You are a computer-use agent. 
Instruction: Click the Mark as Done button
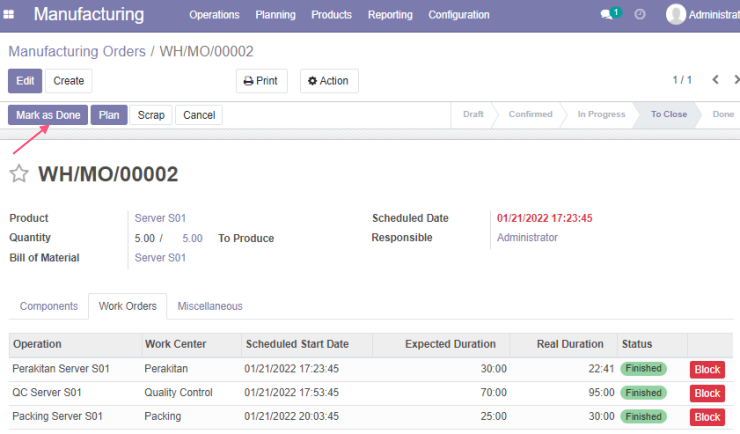point(48,115)
